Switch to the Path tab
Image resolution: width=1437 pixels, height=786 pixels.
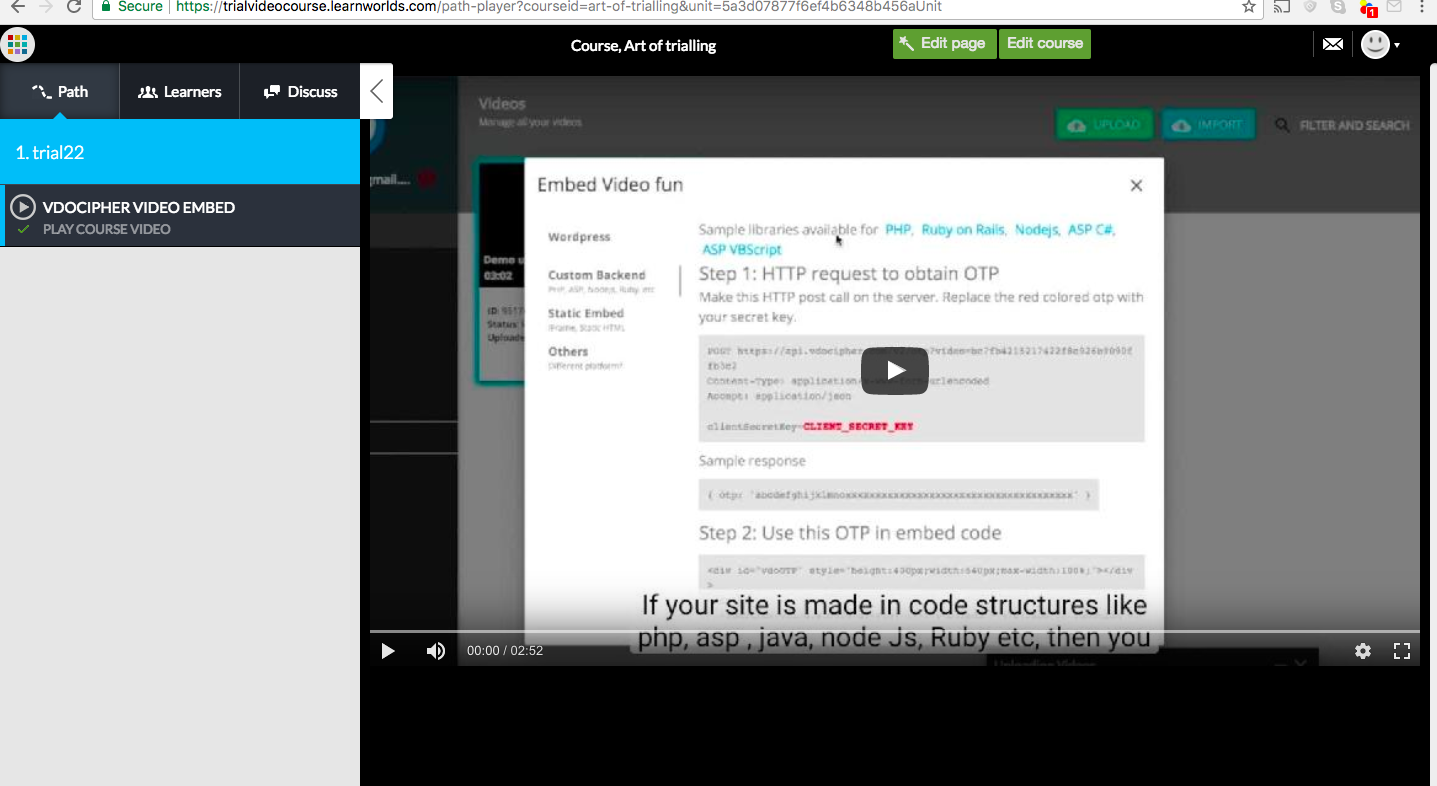point(60,91)
